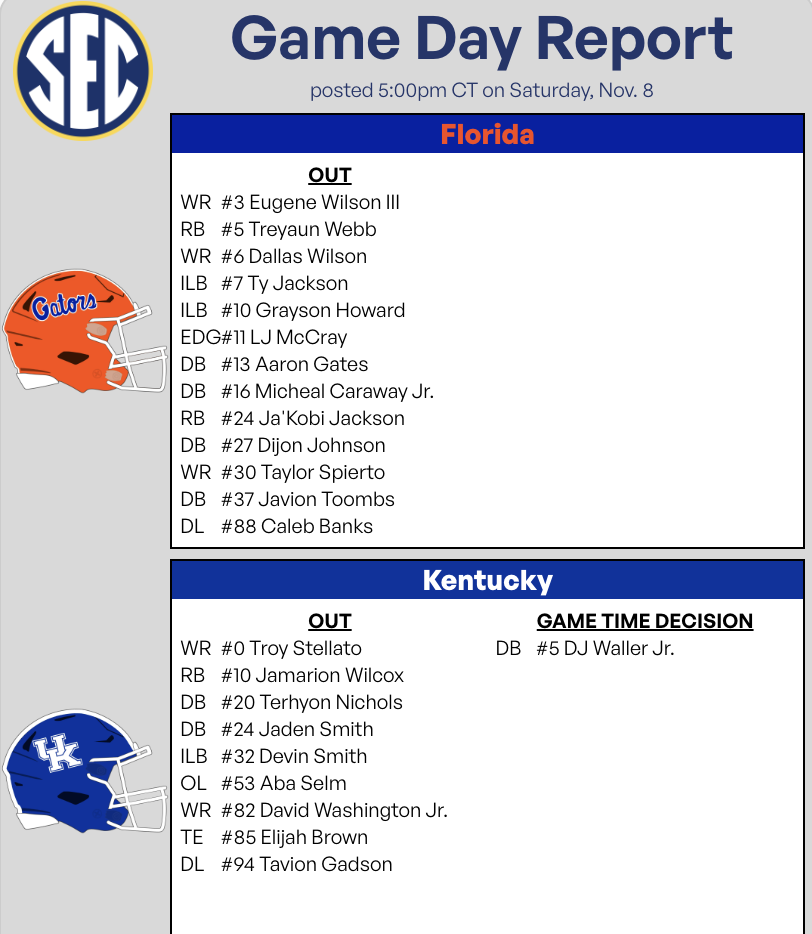812x934 pixels.
Task: Click the LJ McCray entry
Action: (296, 337)
